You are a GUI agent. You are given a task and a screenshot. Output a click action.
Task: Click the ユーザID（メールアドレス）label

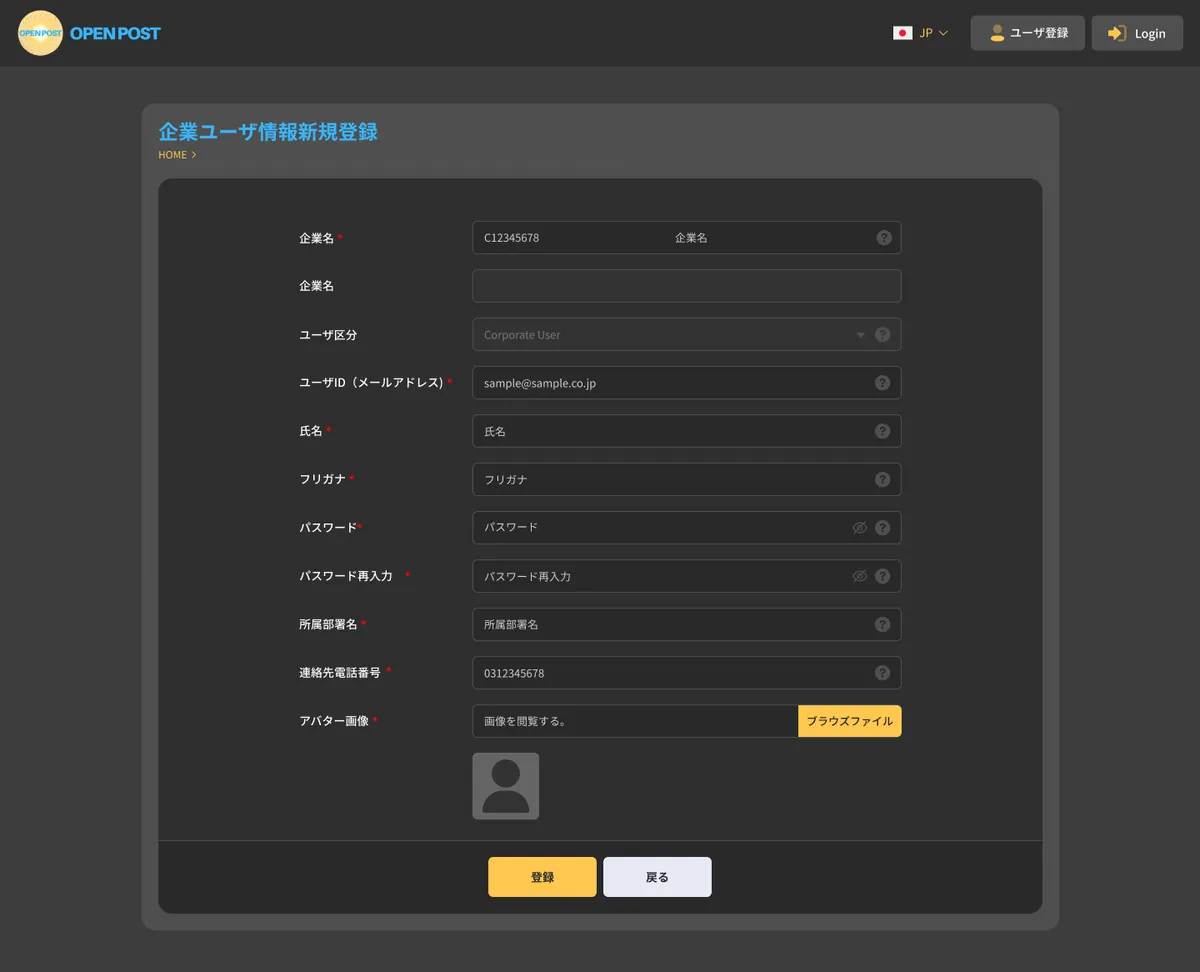click(x=371, y=383)
